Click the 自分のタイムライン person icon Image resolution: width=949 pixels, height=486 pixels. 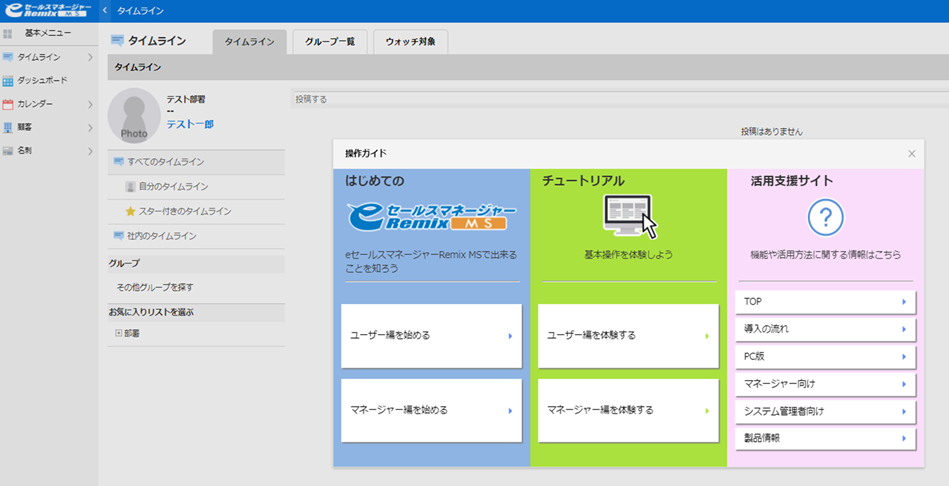tap(130, 186)
